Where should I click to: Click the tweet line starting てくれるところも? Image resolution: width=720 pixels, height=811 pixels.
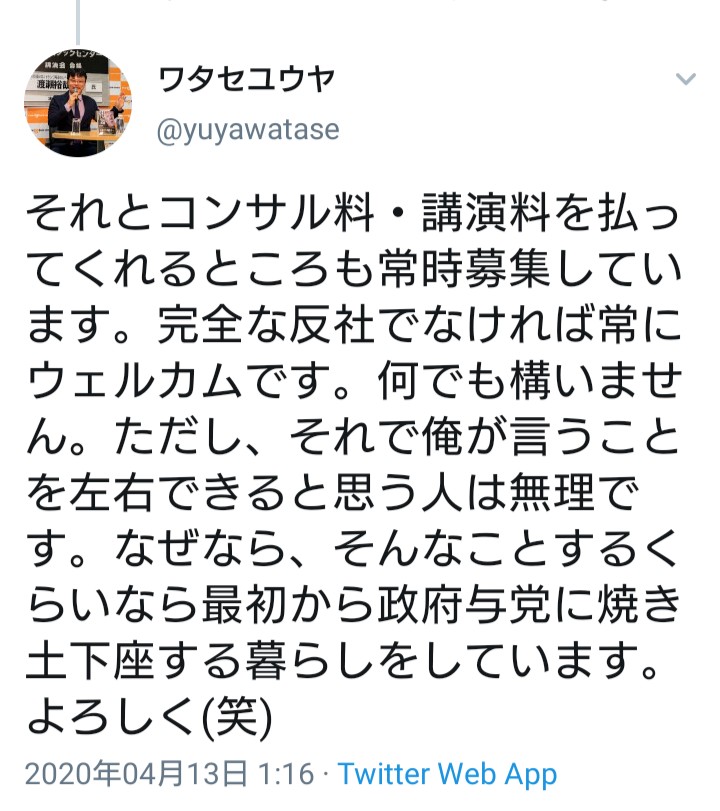(x=354, y=269)
